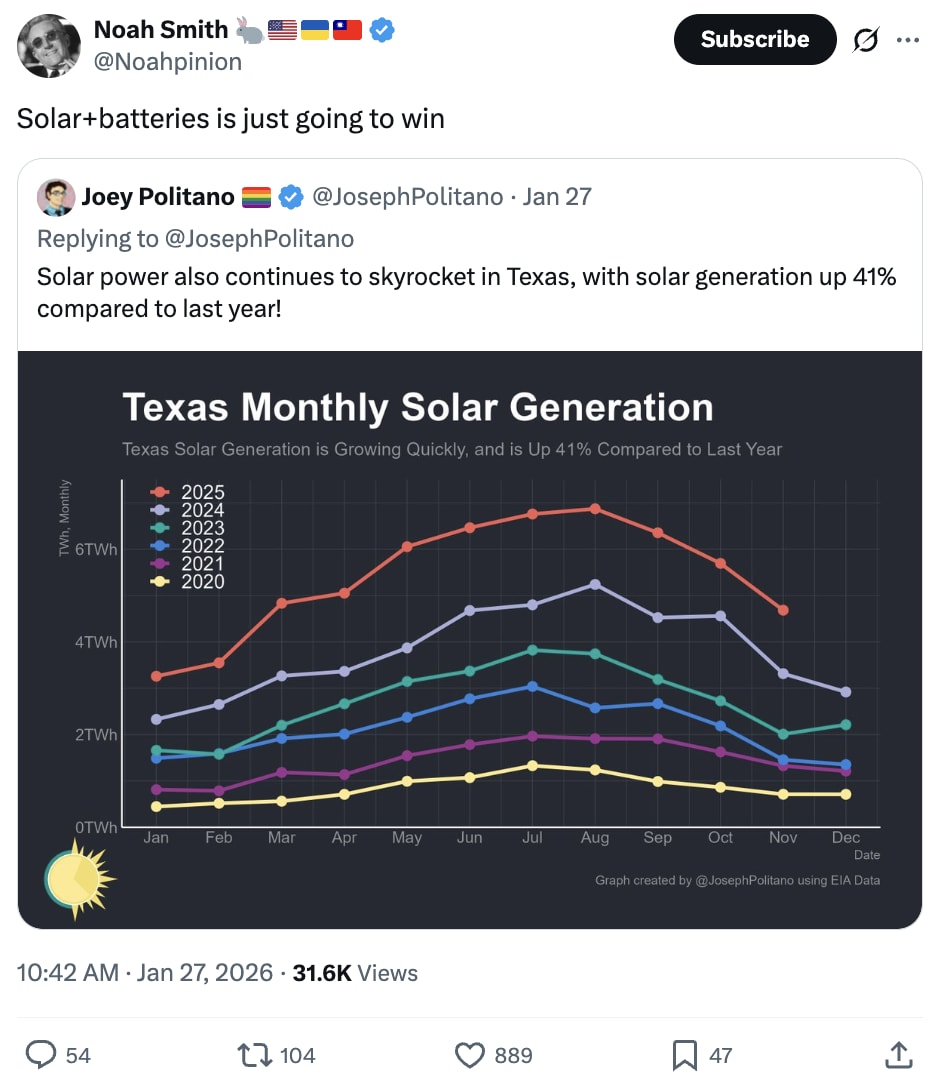Open the Texas Monthly Solar Generation chart
This screenshot has height=1084, width=942.
(470, 640)
